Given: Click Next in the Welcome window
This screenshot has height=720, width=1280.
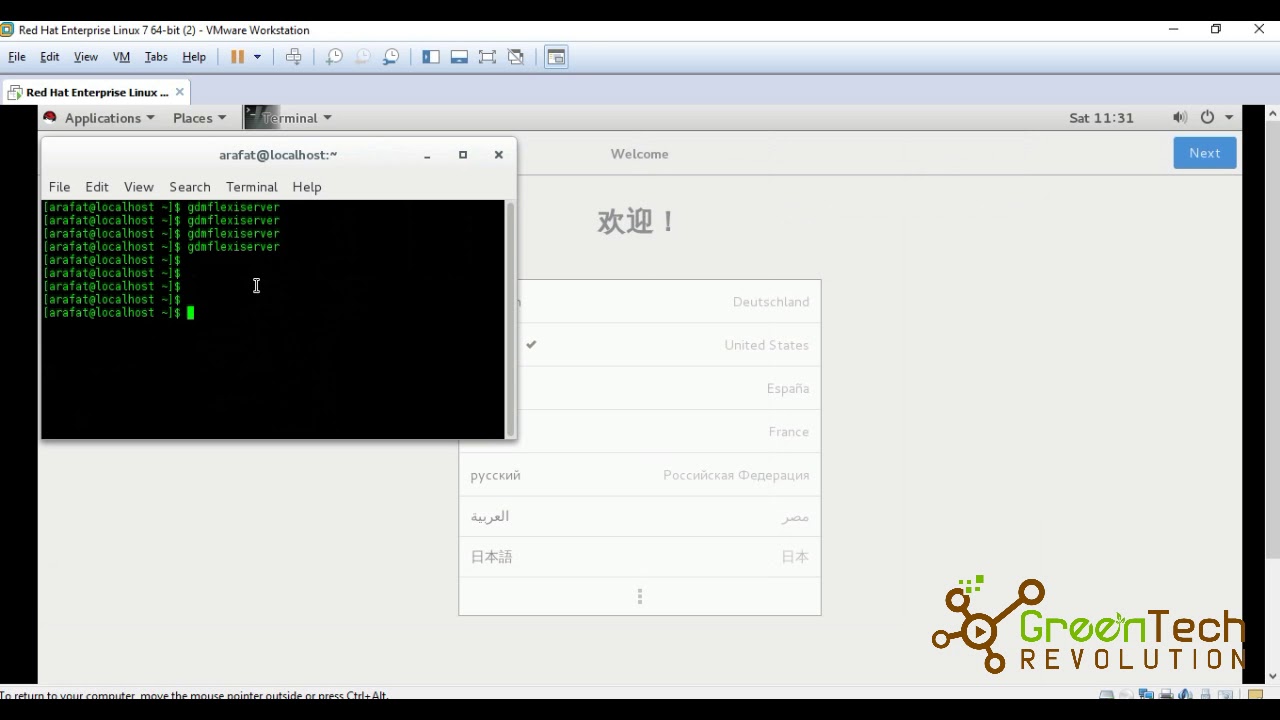Looking at the screenshot, I should pos(1204,153).
